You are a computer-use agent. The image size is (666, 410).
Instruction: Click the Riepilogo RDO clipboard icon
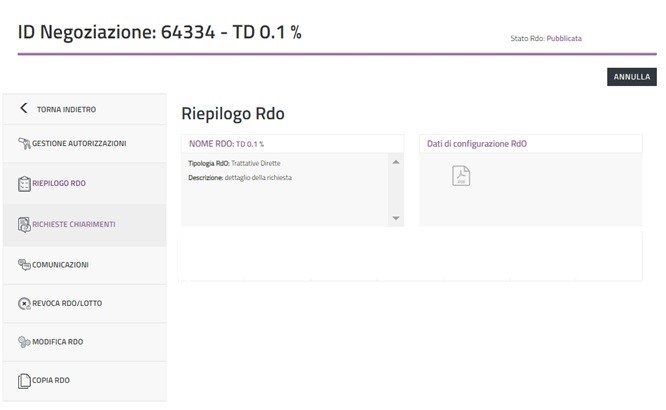click(x=24, y=184)
